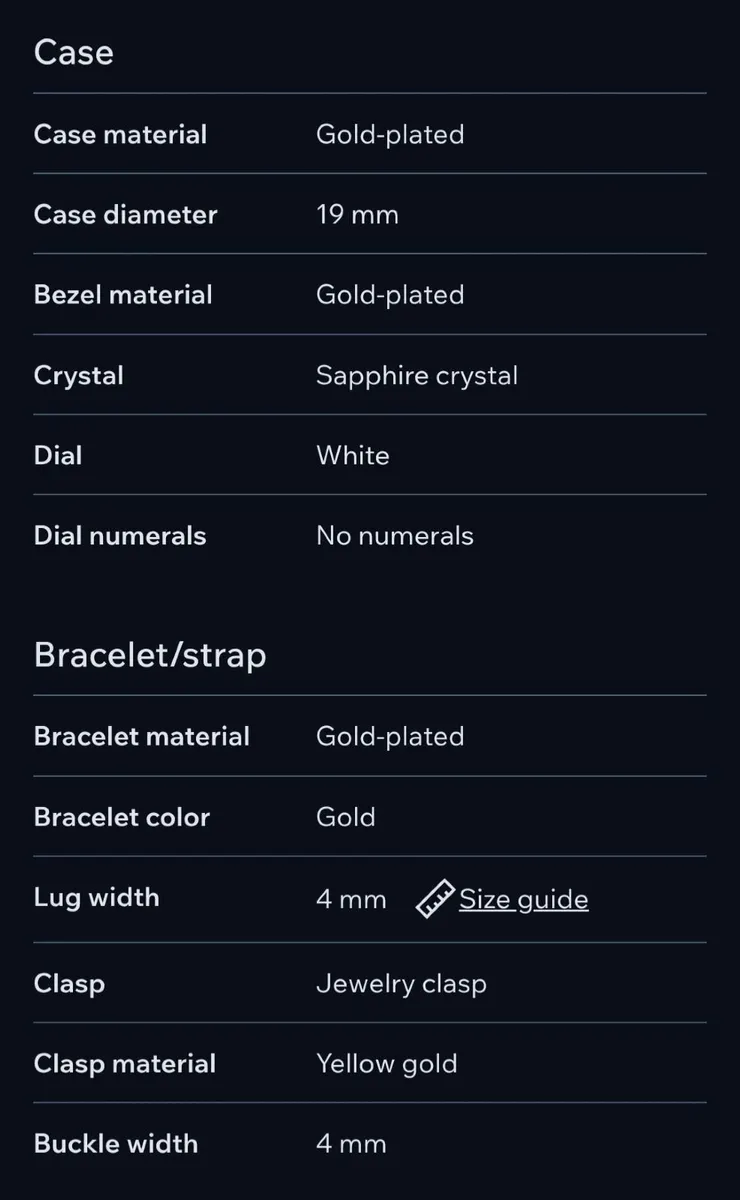
Task: Click the Jewelry clasp value
Action: [x=401, y=983]
